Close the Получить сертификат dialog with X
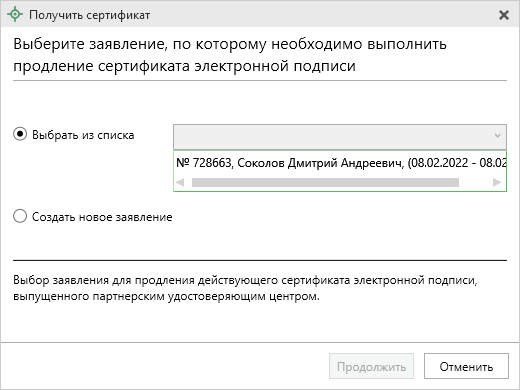This screenshot has width=520, height=390. pyautogui.click(x=504, y=15)
